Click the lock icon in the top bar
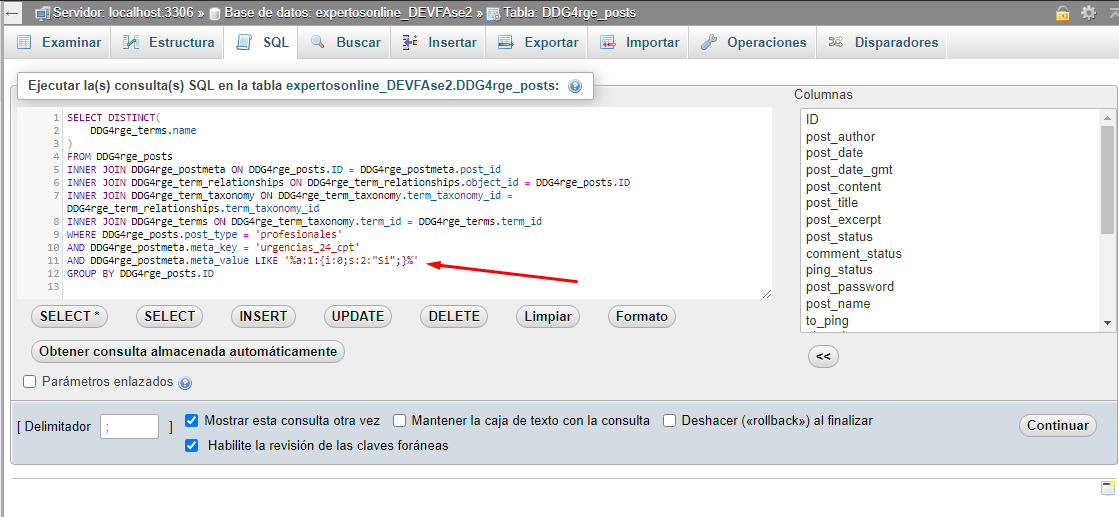 click(x=1063, y=13)
